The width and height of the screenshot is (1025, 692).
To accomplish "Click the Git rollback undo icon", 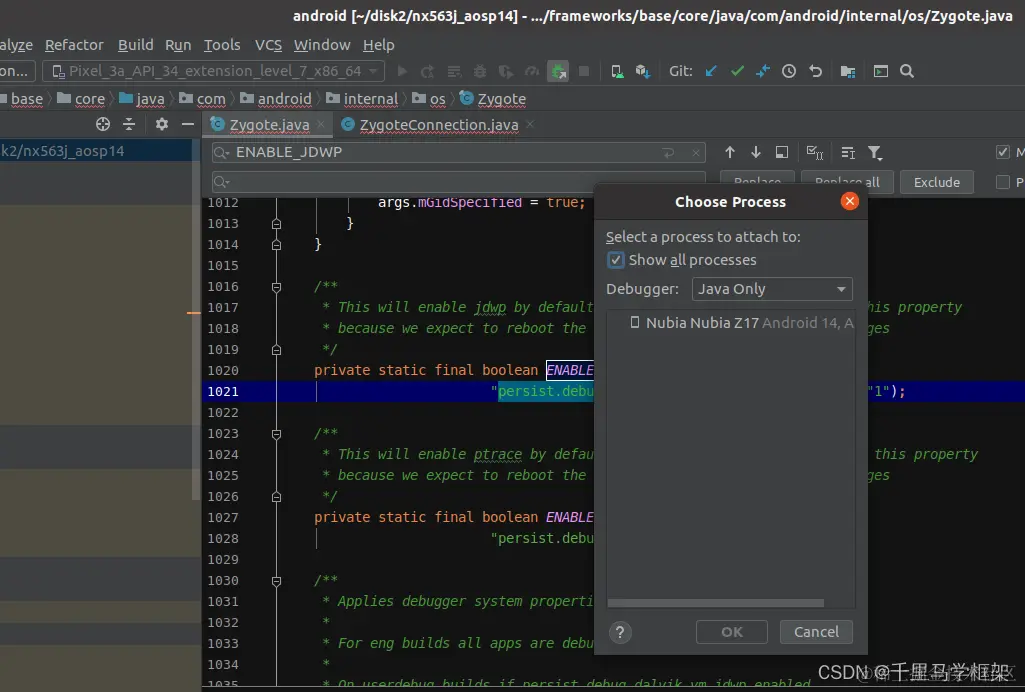I will point(815,71).
